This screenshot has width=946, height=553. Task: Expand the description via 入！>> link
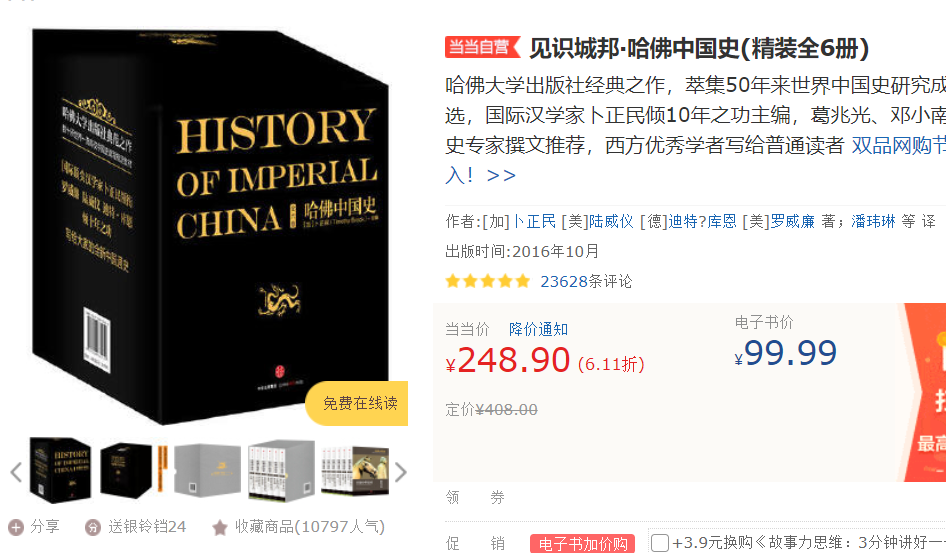(x=480, y=175)
